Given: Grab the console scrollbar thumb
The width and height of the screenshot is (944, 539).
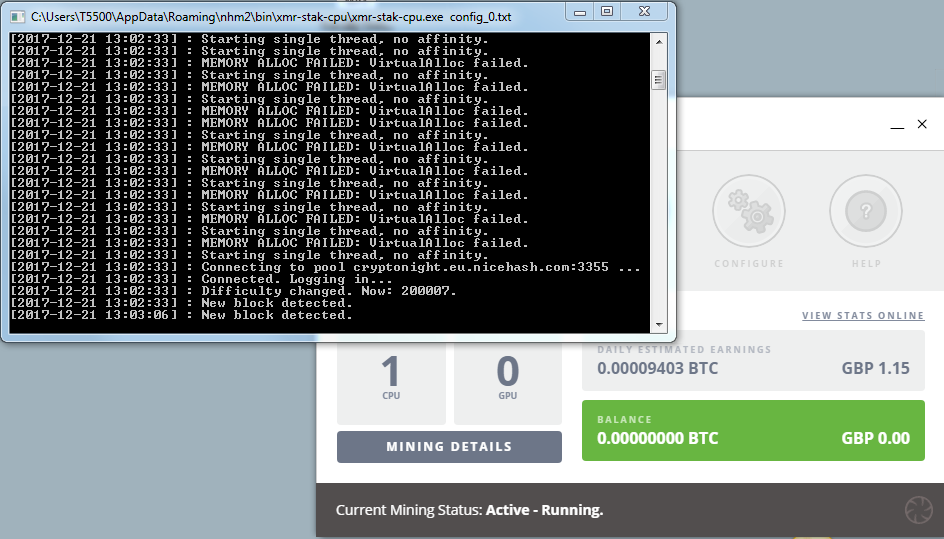Looking at the screenshot, I should tap(659, 79).
